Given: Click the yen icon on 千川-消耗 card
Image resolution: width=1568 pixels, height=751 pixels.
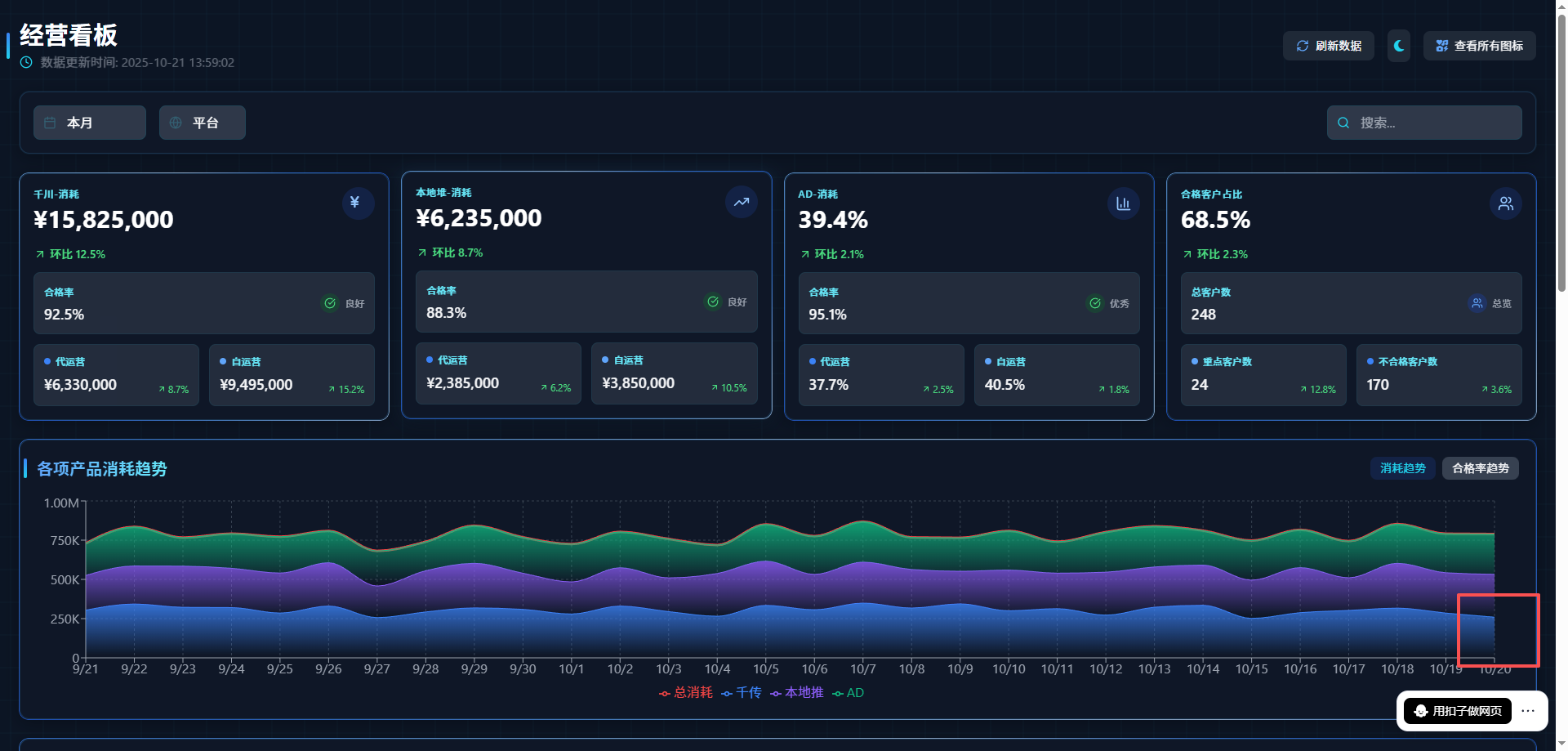Looking at the screenshot, I should coord(358,203).
